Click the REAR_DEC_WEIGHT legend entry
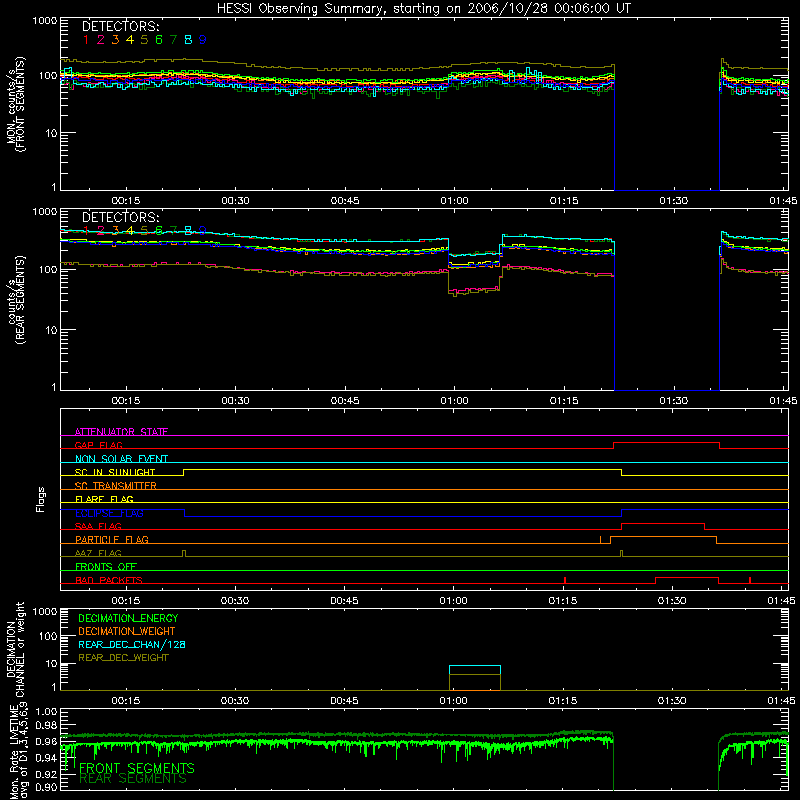800x800 pixels. tap(123, 658)
